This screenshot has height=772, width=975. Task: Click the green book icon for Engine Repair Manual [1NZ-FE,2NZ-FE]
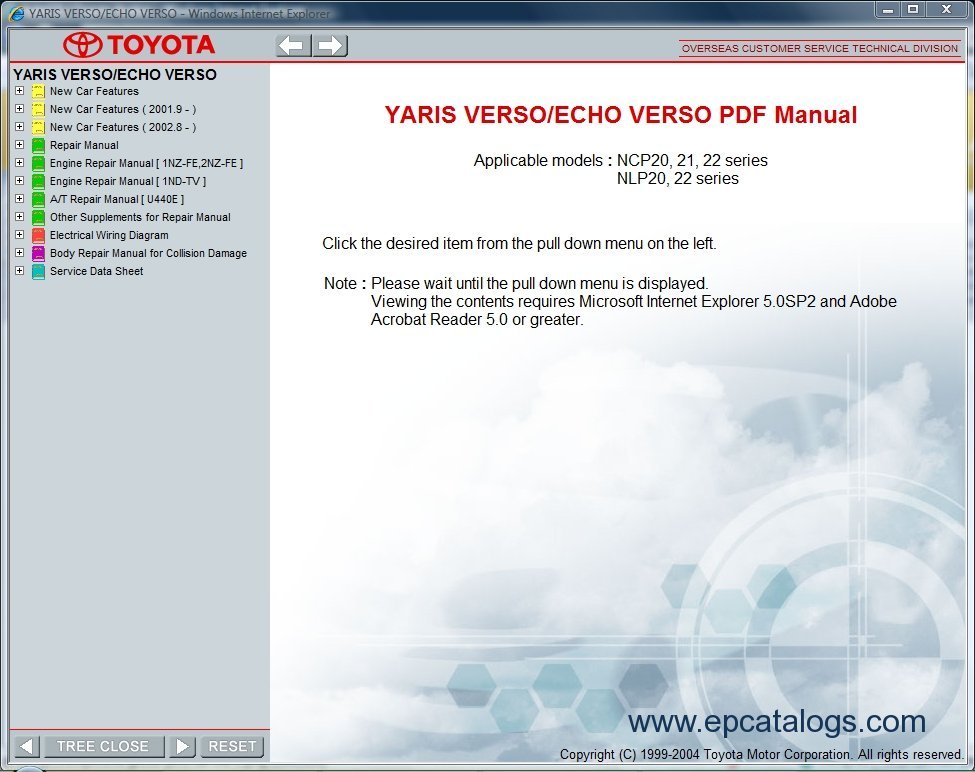38,163
